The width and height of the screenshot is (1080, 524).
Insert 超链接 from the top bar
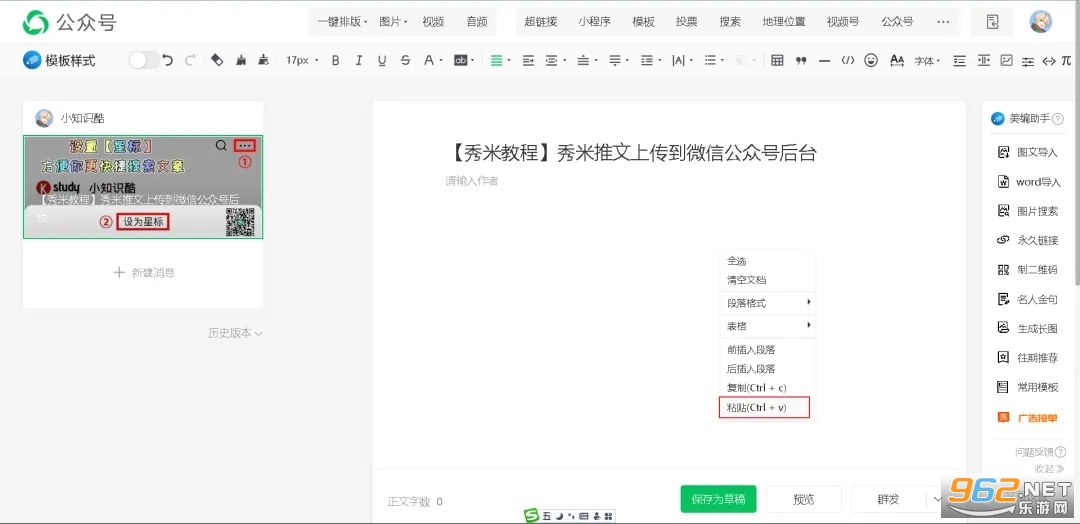pyautogui.click(x=540, y=22)
